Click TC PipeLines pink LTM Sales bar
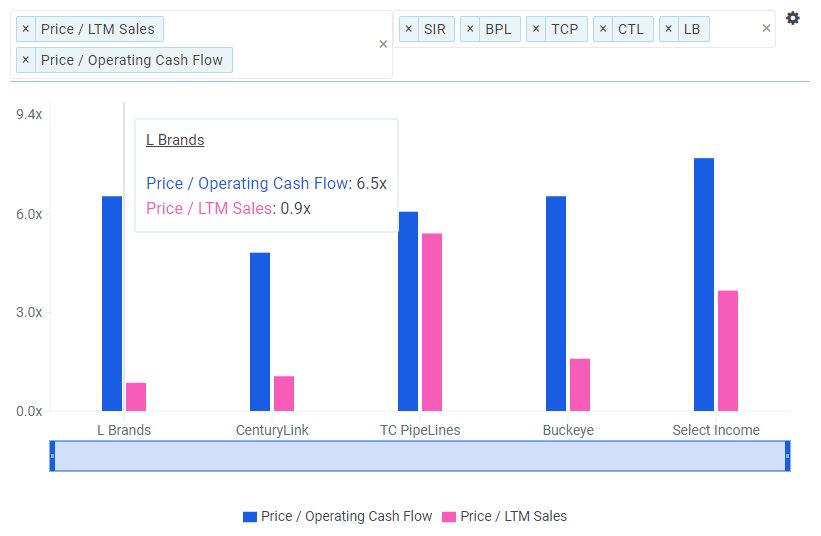This screenshot has height=536, width=821. tap(432, 322)
